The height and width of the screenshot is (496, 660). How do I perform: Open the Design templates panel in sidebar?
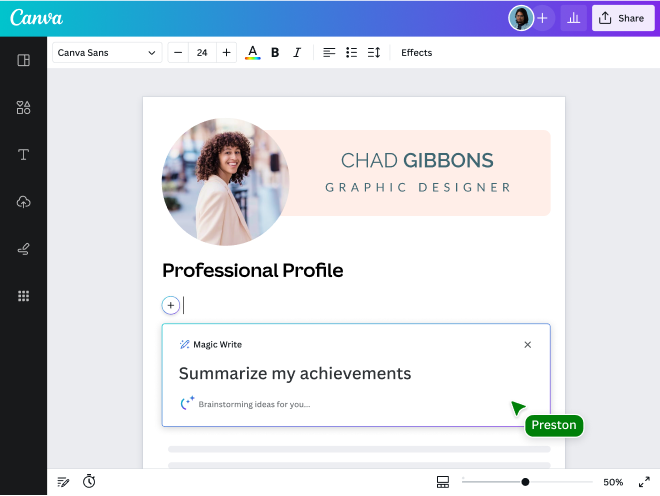[x=24, y=60]
